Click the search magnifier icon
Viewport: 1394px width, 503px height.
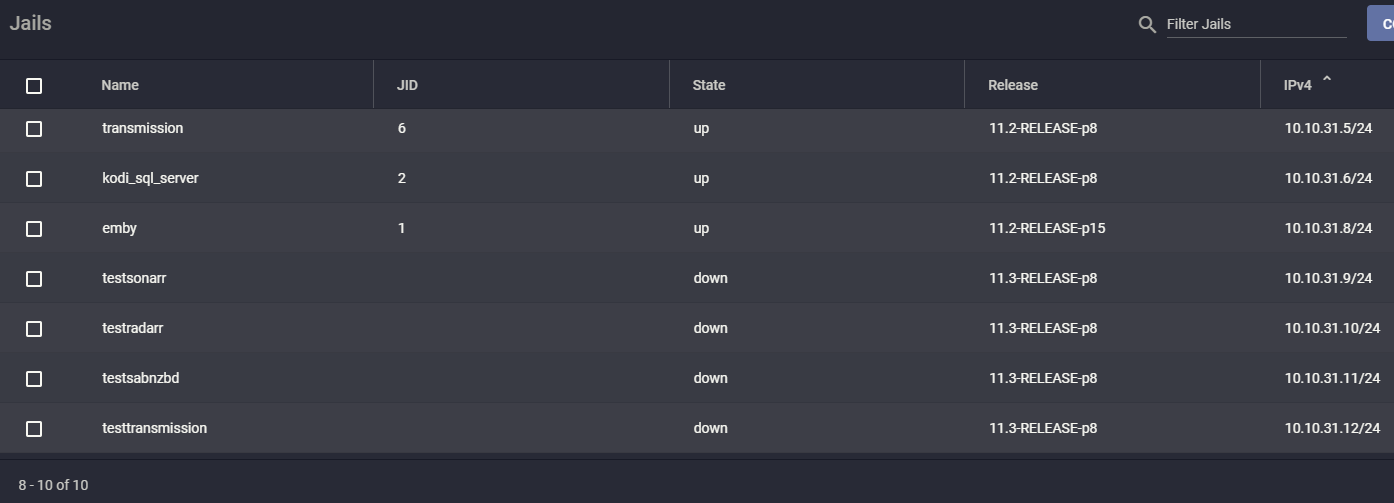(x=1147, y=24)
